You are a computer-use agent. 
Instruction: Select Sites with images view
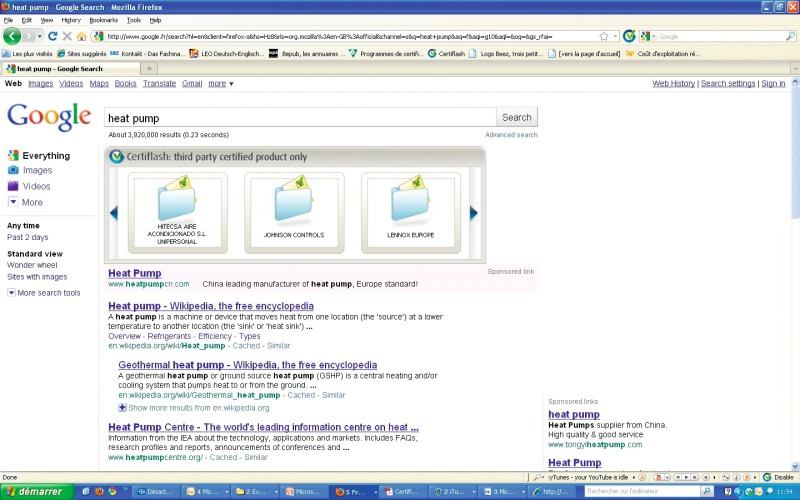click(x=37, y=277)
